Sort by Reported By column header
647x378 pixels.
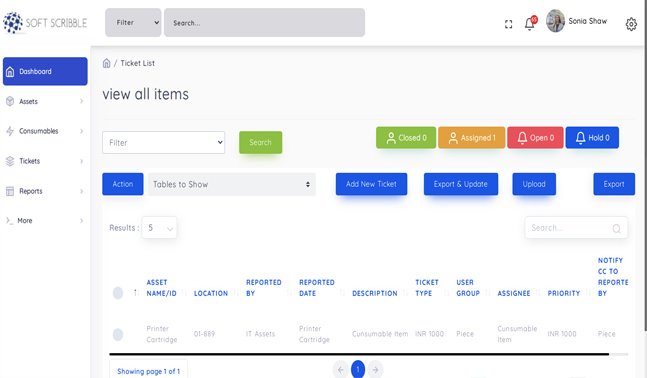(x=264, y=288)
